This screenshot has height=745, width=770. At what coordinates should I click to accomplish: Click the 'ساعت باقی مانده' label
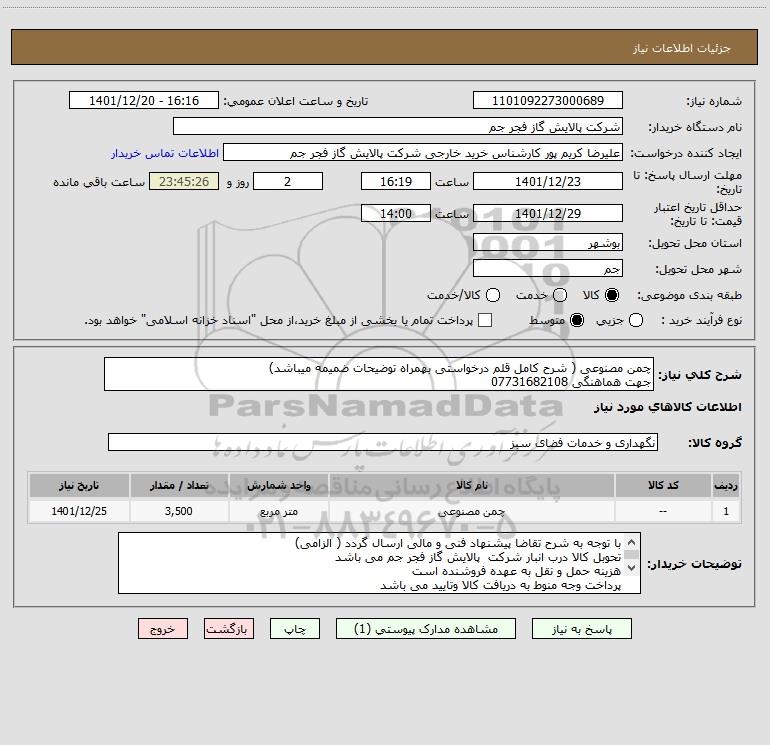click(99, 182)
